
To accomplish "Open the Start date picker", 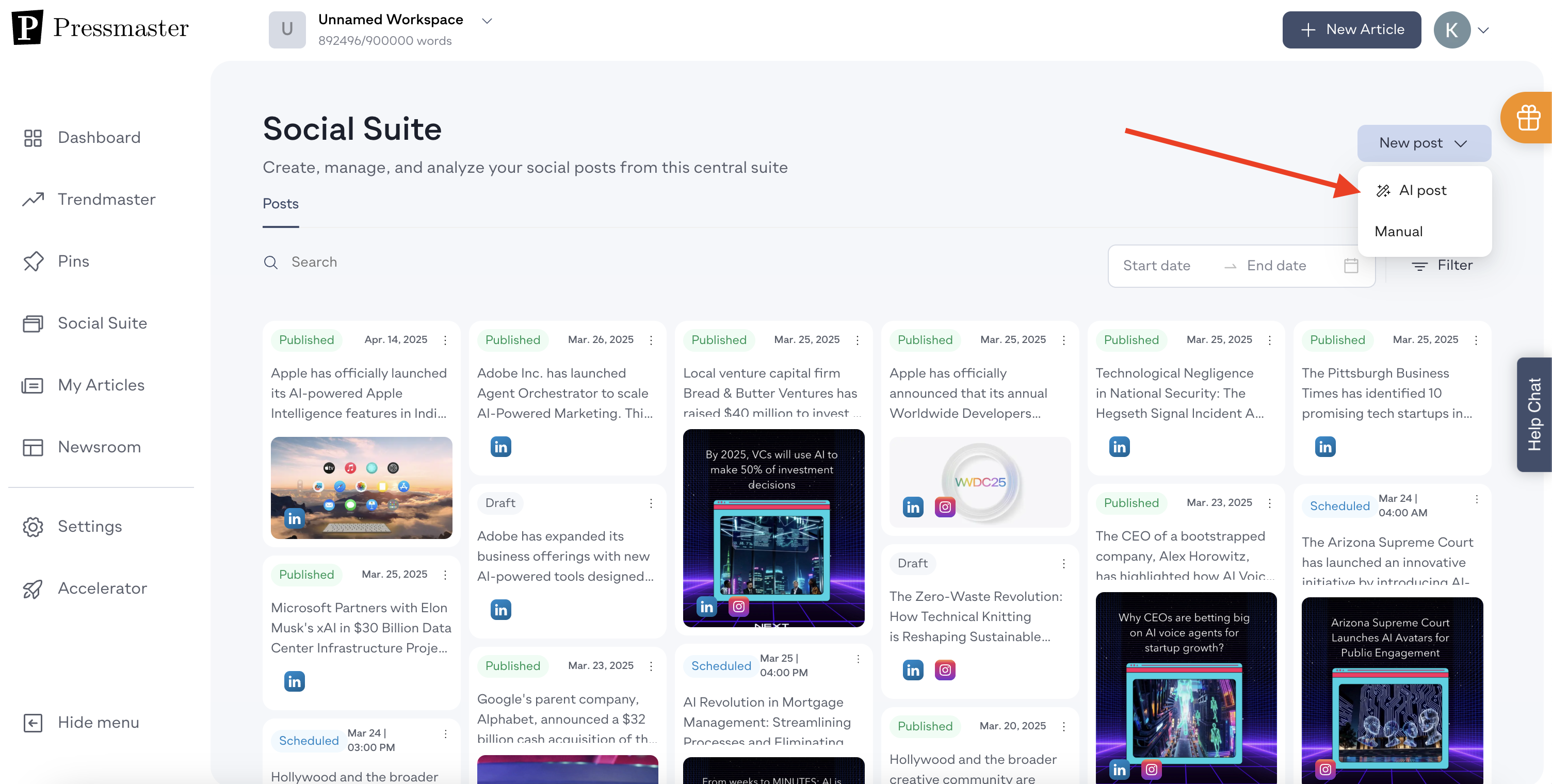I will click(1156, 266).
